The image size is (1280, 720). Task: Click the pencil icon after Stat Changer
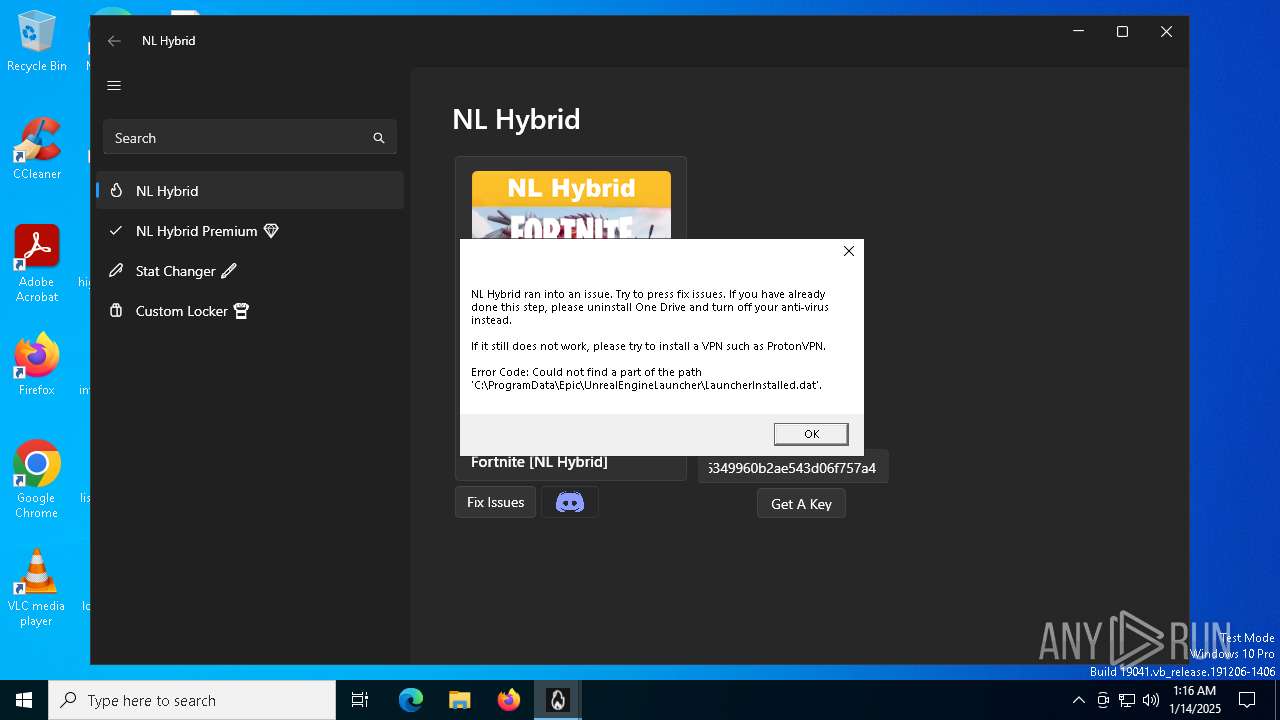click(229, 271)
